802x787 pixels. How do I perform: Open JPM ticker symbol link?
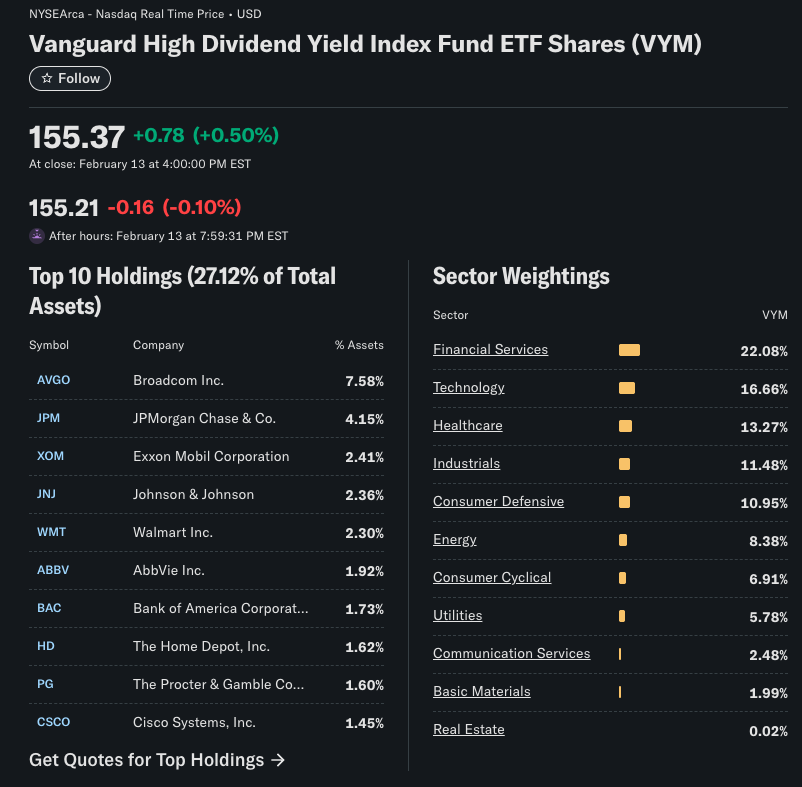click(x=48, y=418)
